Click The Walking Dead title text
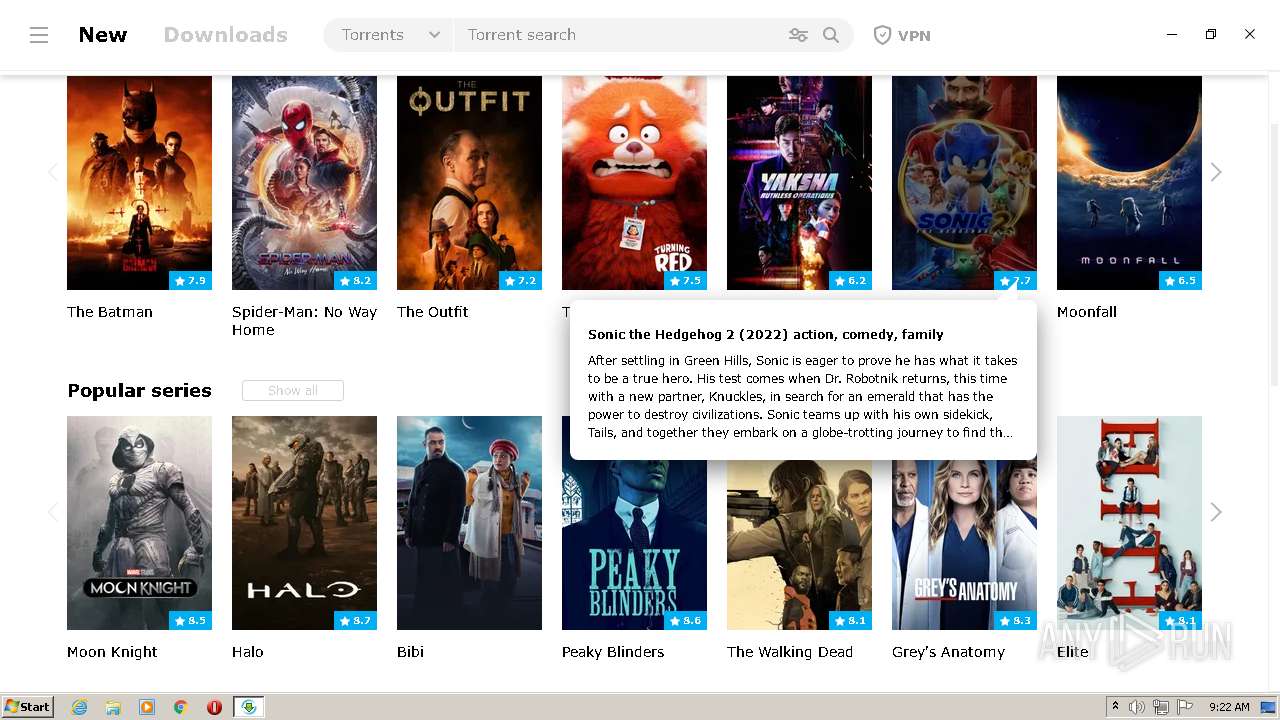This screenshot has width=1280, height=720. 790,652
